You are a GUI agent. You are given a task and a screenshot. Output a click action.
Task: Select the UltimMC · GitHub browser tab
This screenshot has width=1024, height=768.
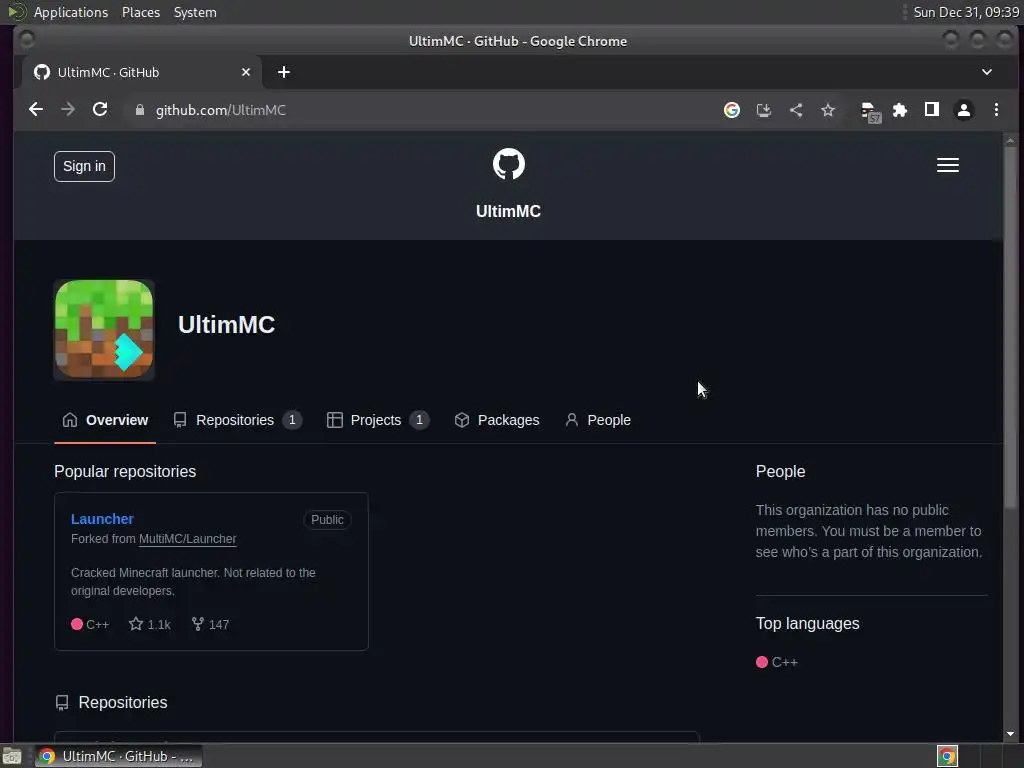pyautogui.click(x=142, y=72)
